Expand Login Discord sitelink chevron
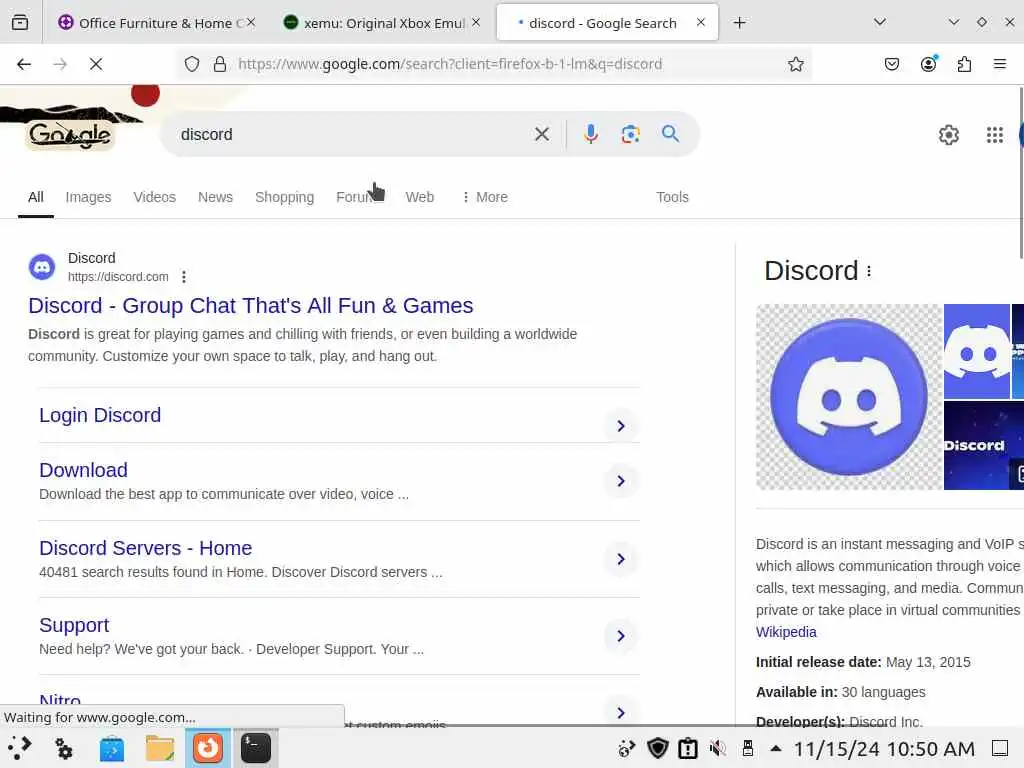1024x768 pixels. point(620,426)
